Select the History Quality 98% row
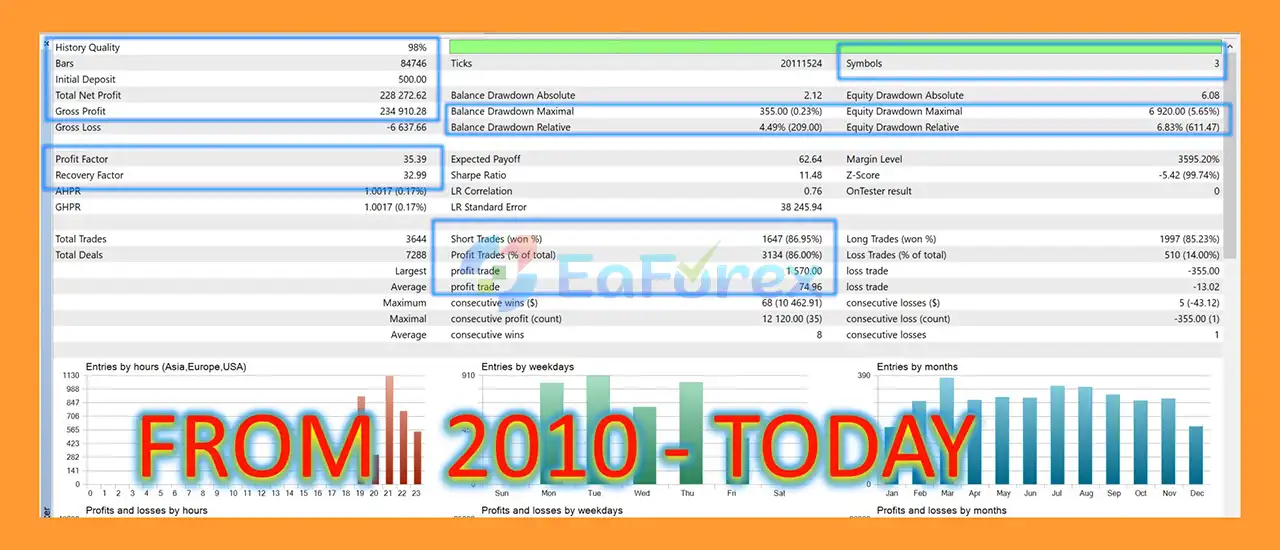 tap(242, 47)
